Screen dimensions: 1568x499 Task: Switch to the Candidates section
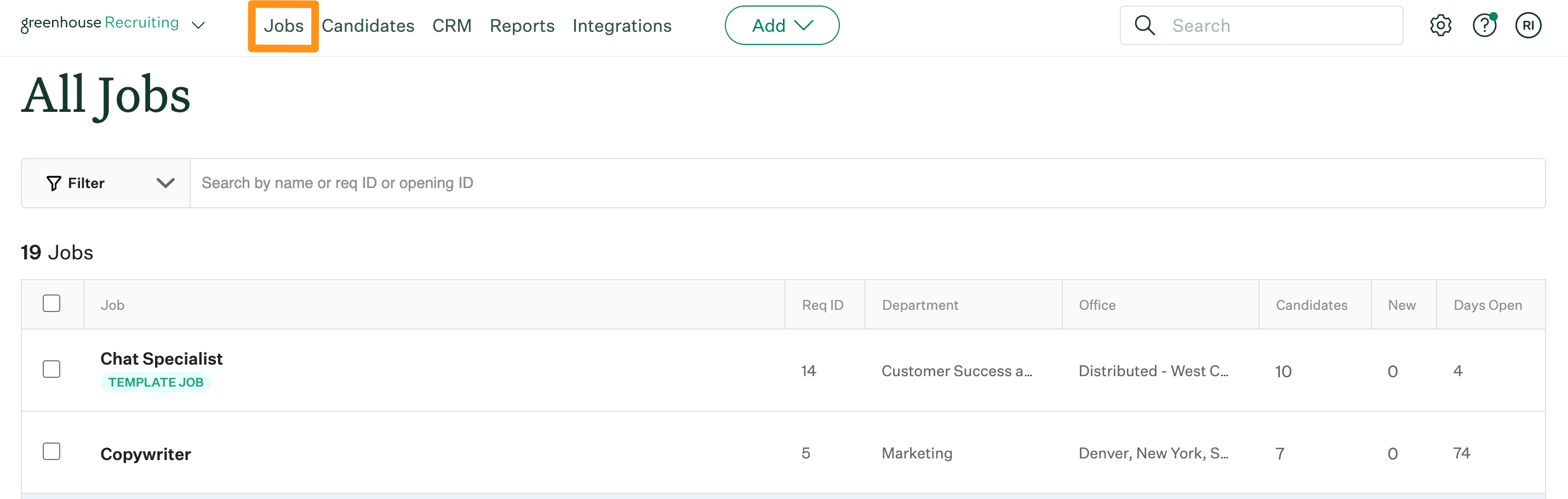tap(368, 26)
